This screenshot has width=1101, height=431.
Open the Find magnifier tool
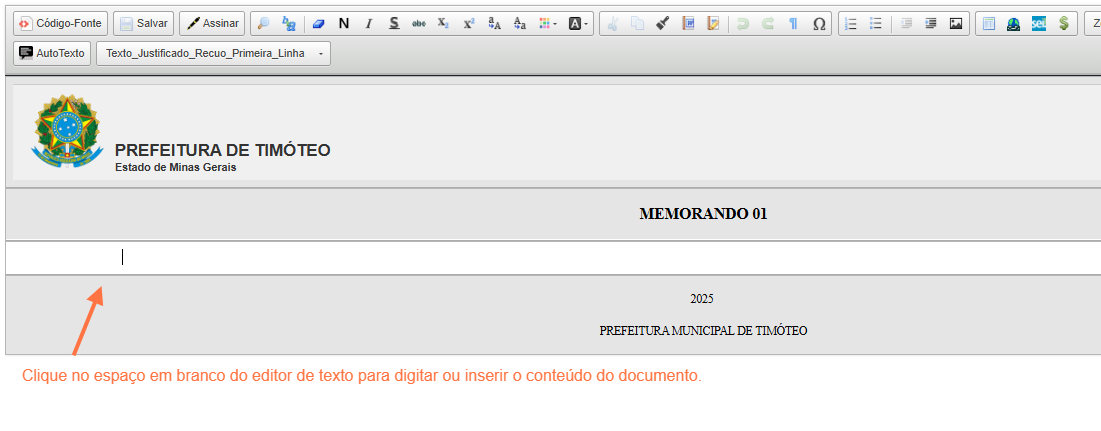[x=263, y=23]
